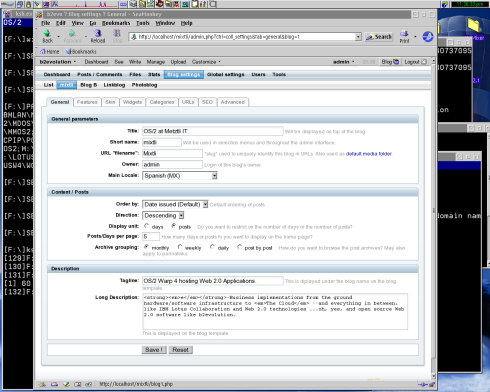Open the admin user menu
The image size is (490, 392).
click(x=343, y=62)
